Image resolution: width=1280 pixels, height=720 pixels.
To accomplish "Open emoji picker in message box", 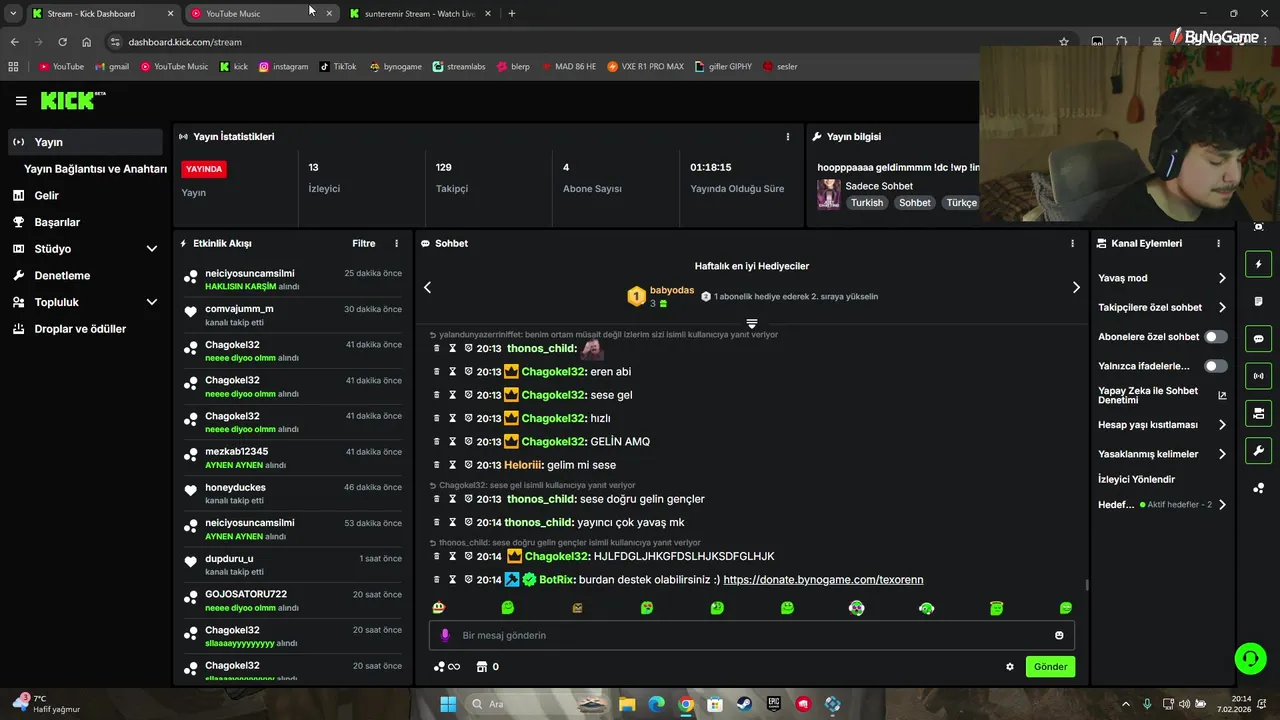I will tap(1059, 635).
